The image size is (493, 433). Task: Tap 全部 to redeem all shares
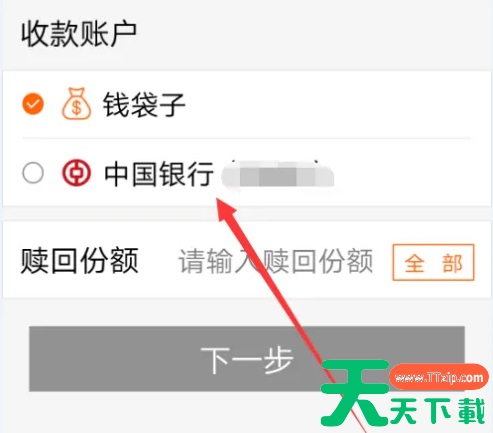(x=433, y=262)
